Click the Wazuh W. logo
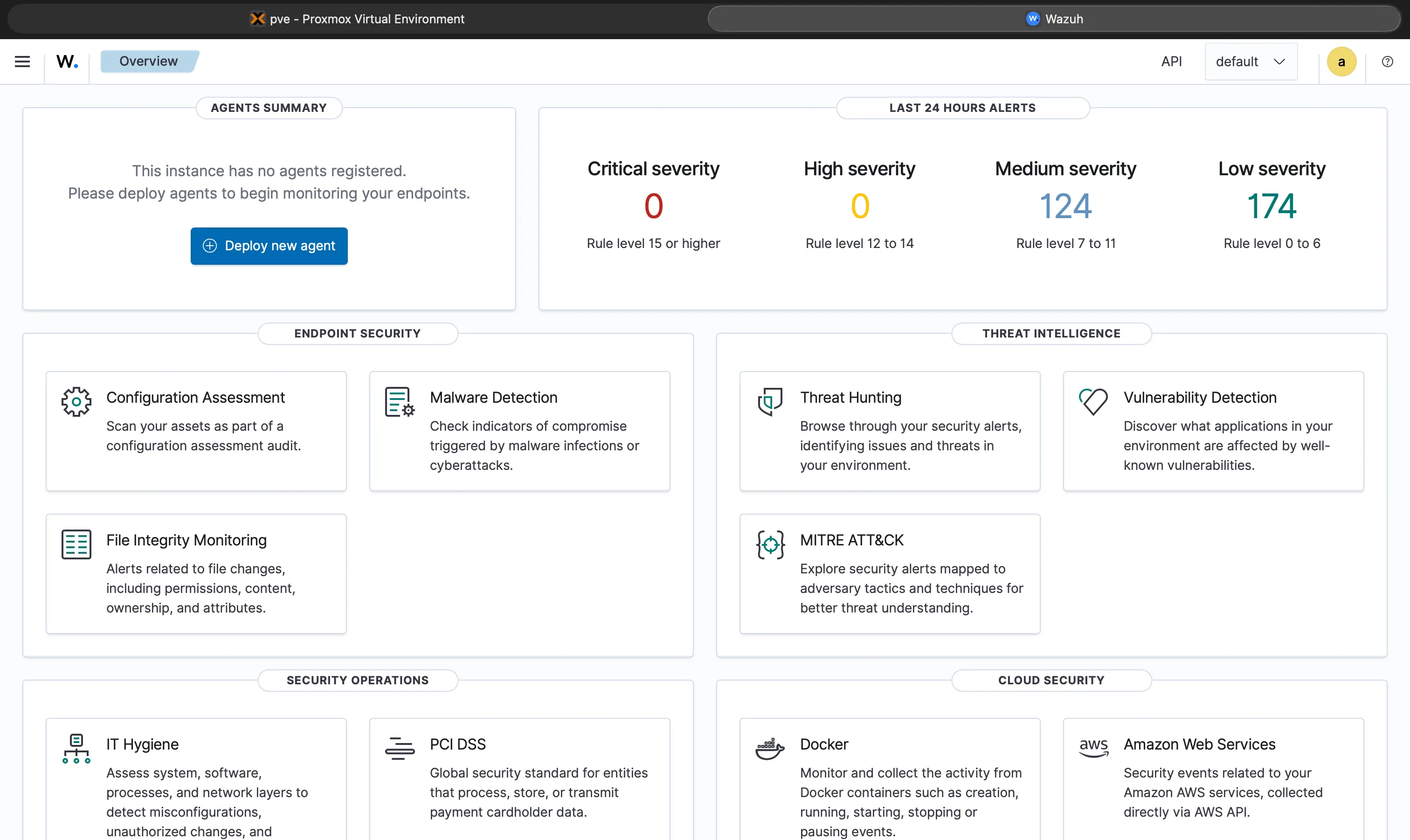Screen dimensions: 1410x840 point(67,62)
